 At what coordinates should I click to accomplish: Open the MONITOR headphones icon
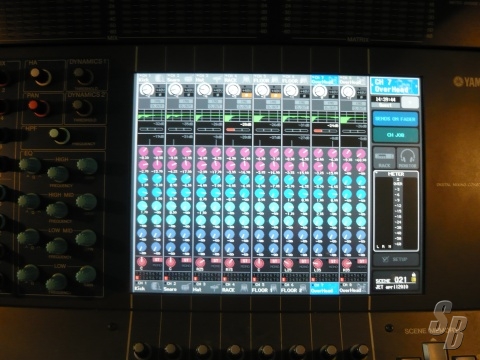click(x=407, y=158)
